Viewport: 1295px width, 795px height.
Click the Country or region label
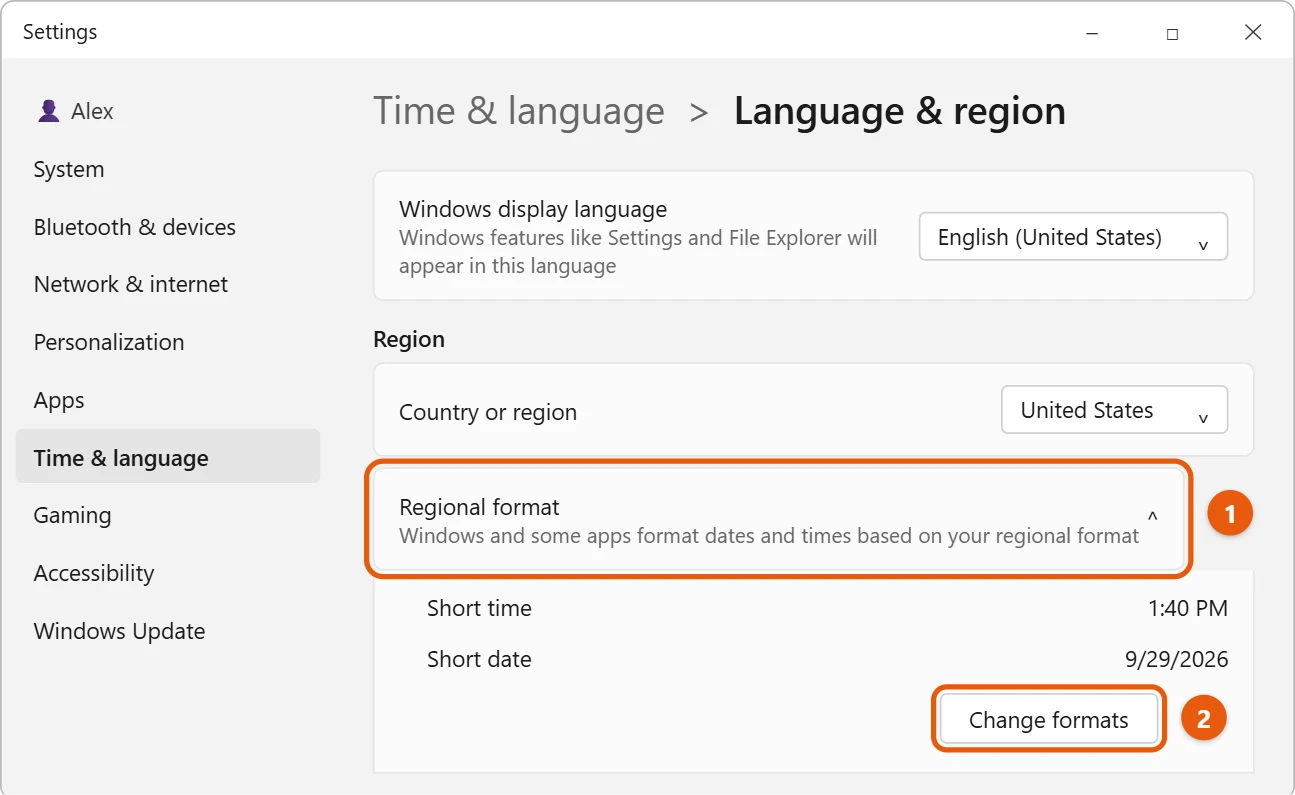[488, 412]
